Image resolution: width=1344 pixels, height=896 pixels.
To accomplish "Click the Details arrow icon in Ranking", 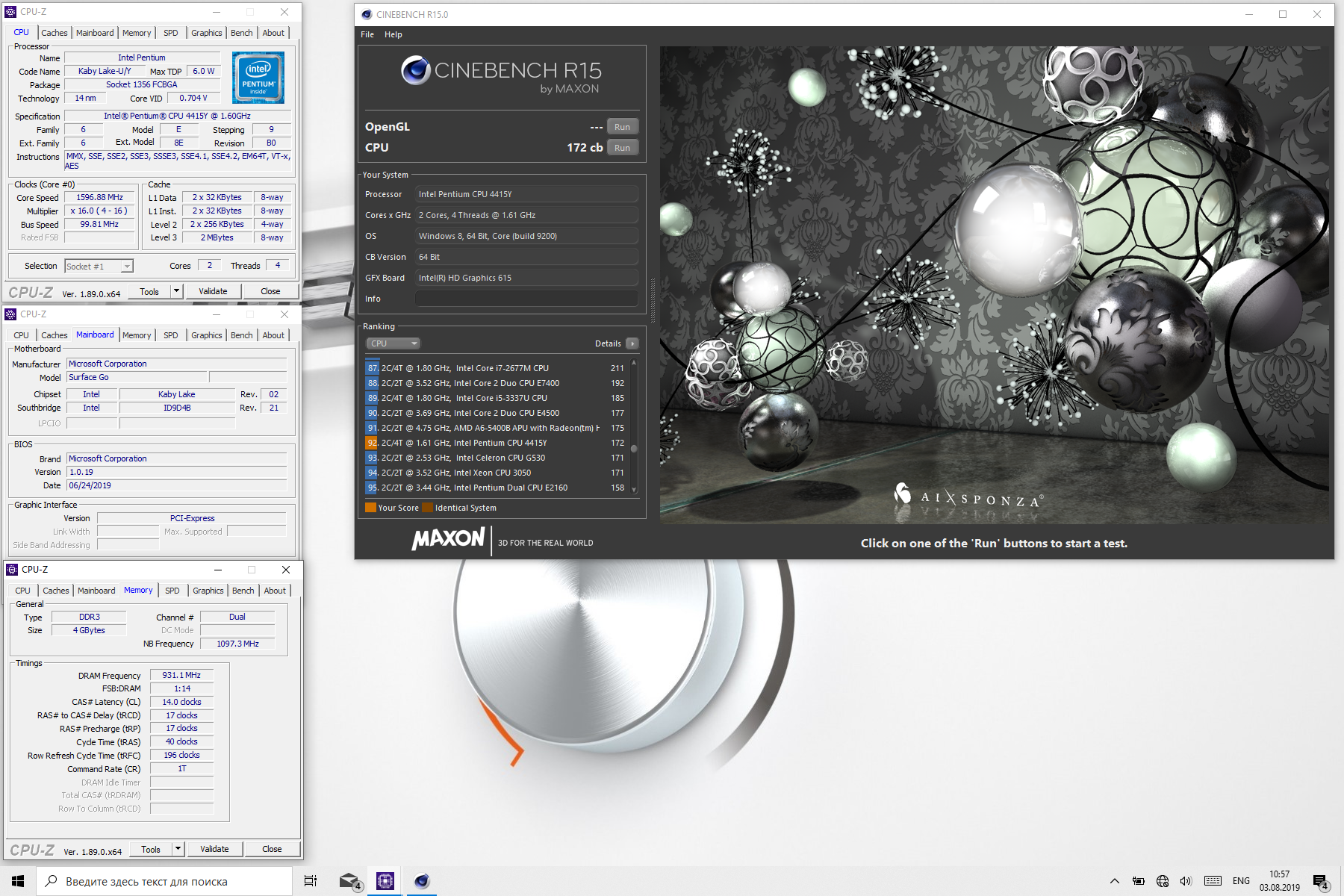I will pos(632,343).
